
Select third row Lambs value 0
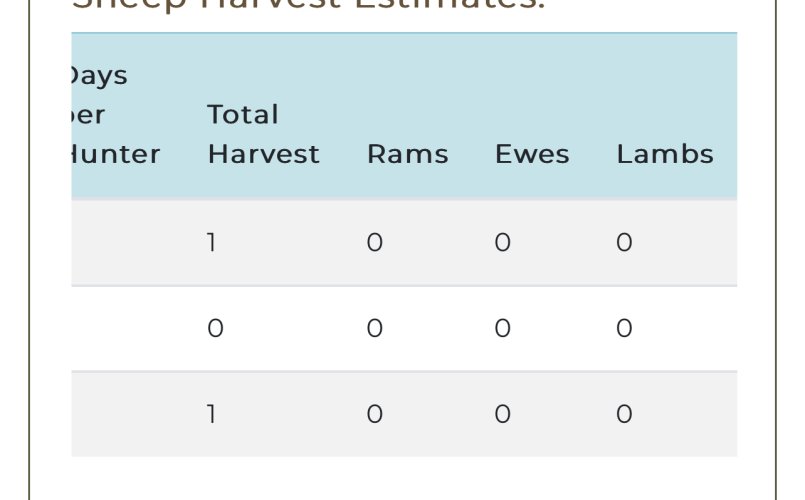point(624,414)
